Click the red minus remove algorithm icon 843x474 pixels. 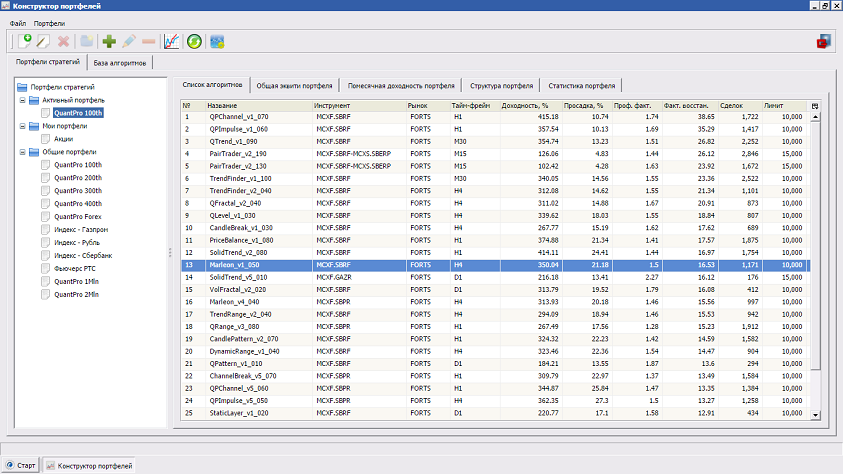(x=148, y=41)
